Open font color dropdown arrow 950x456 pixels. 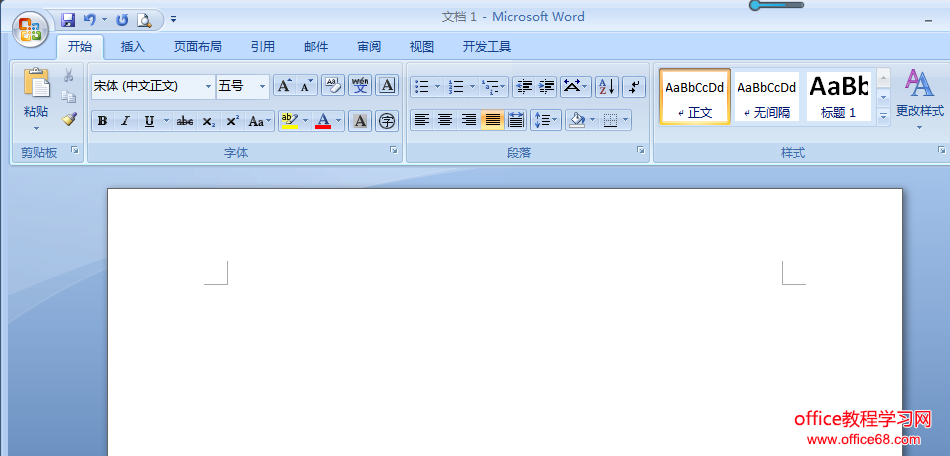click(339, 121)
